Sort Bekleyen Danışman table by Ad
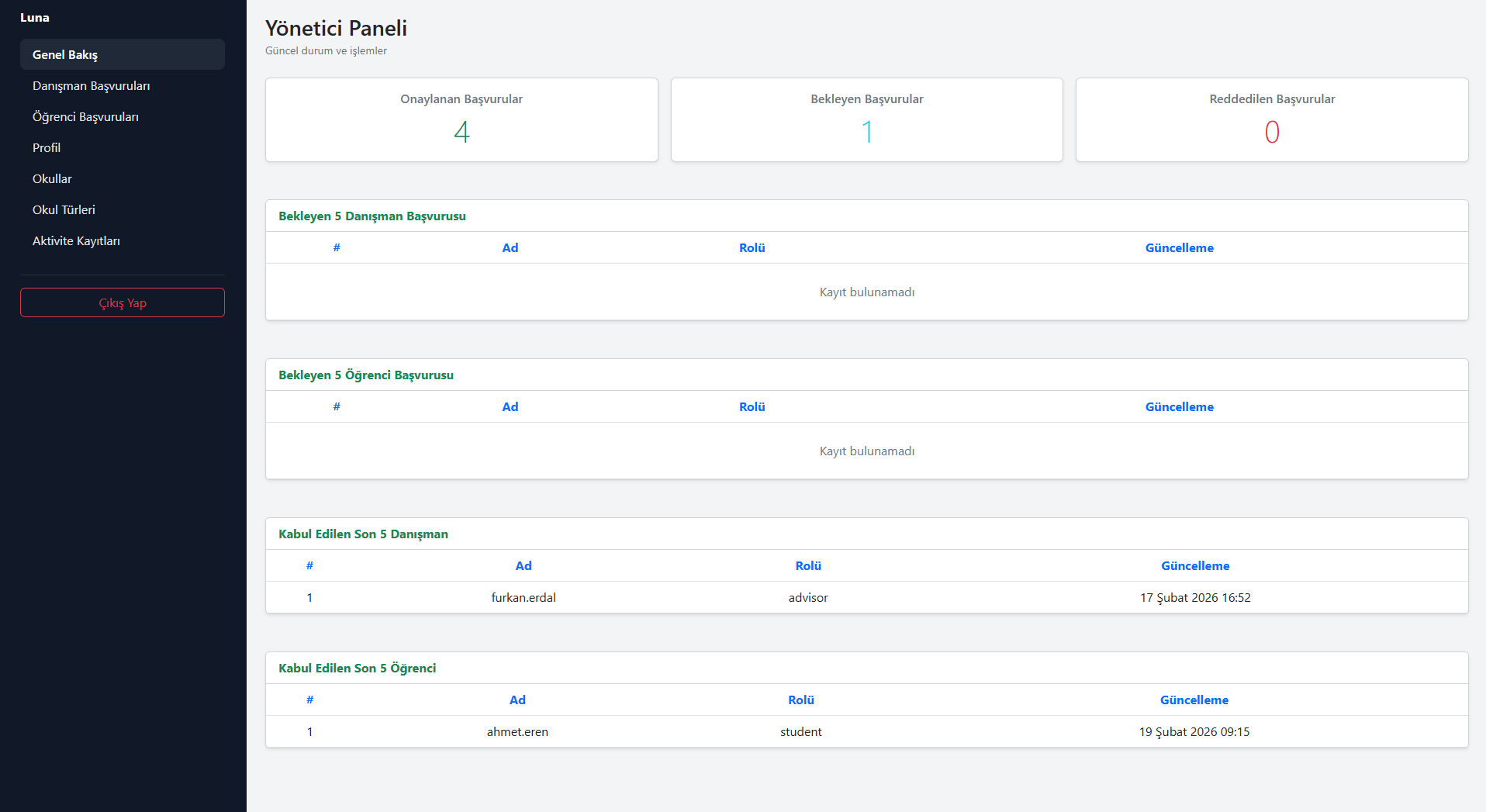Screen dimensions: 1486x812 (510, 247)
